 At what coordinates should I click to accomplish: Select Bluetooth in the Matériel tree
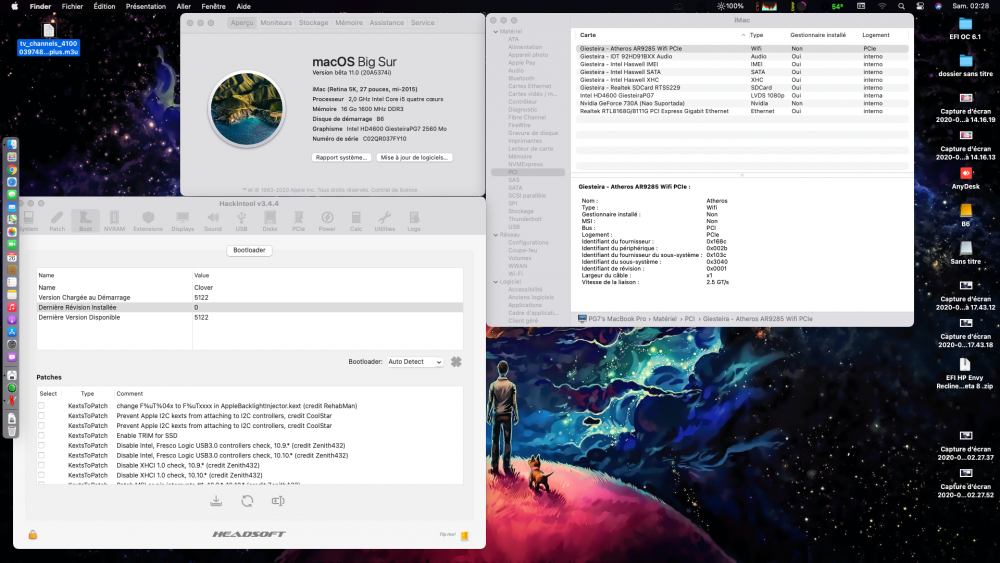click(521, 78)
